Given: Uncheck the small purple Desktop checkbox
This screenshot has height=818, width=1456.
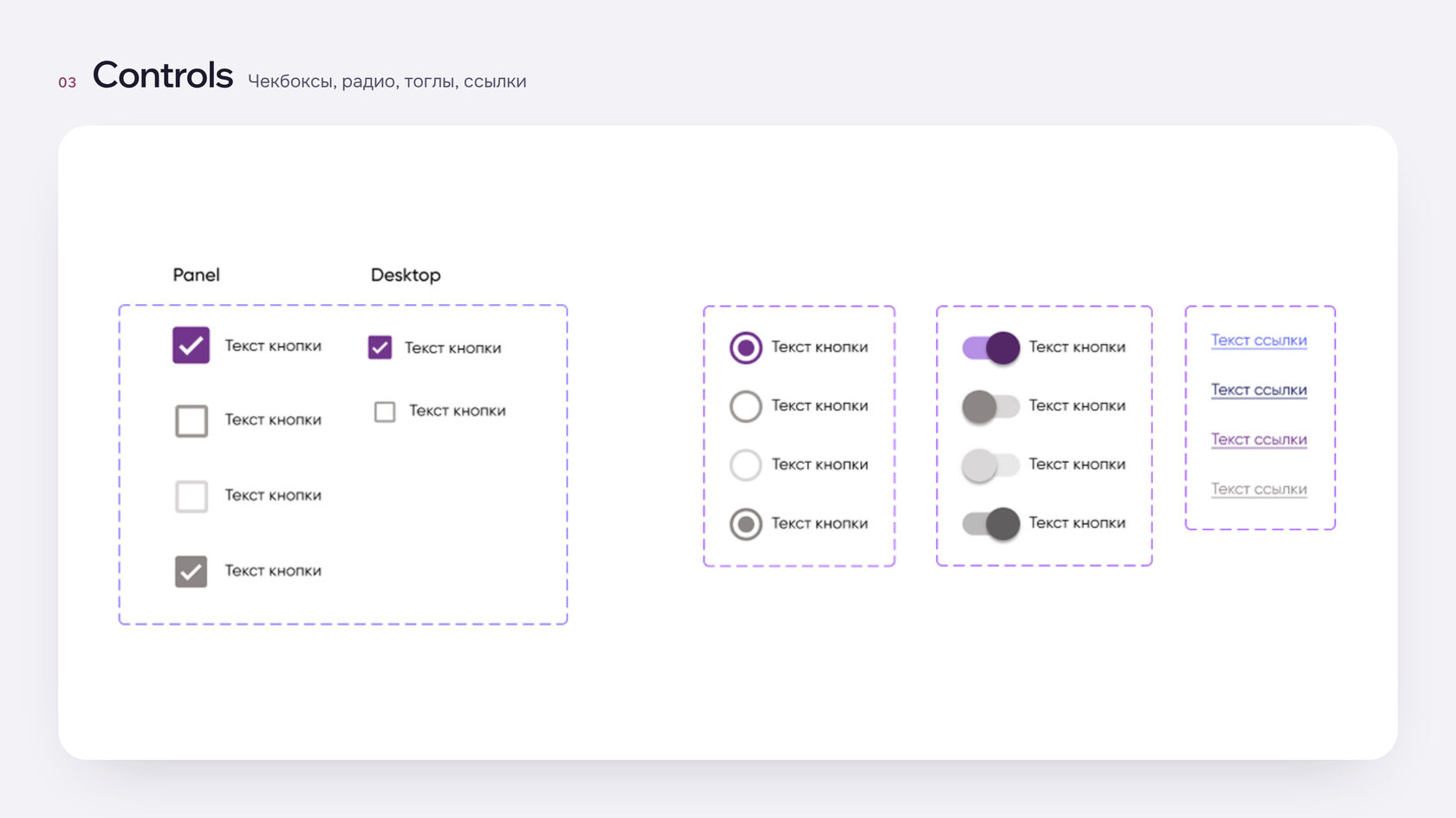Looking at the screenshot, I should [x=380, y=347].
